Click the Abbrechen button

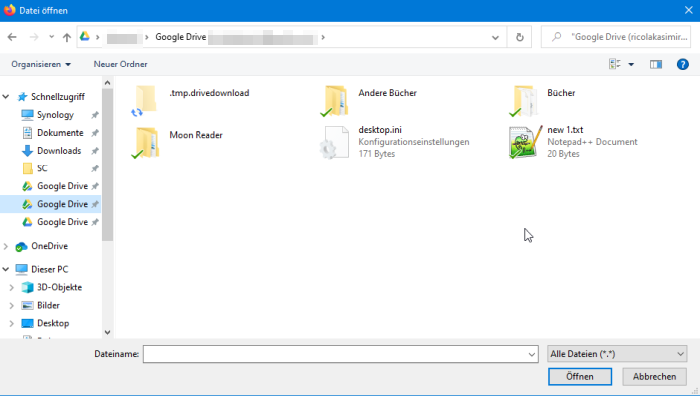(x=654, y=376)
